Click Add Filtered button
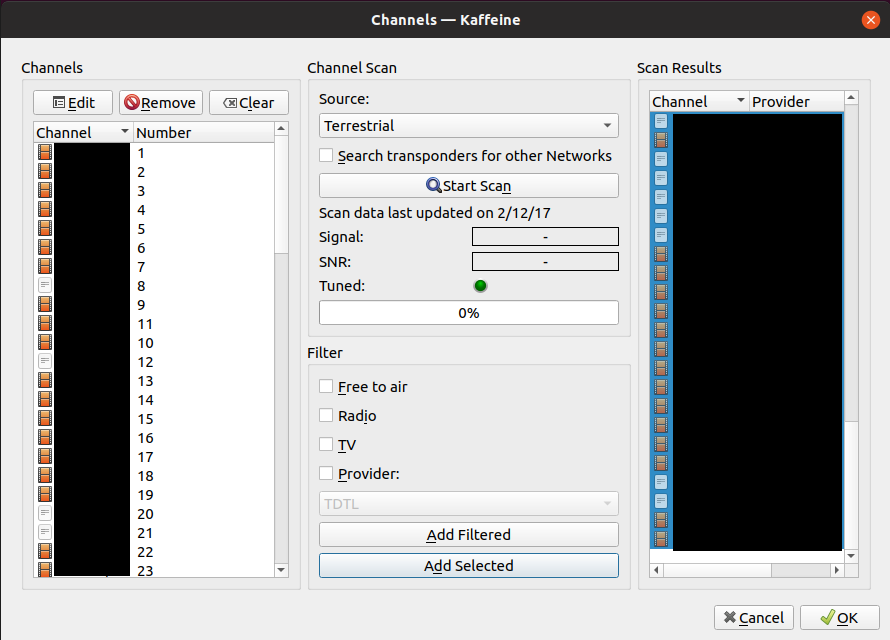 click(469, 534)
